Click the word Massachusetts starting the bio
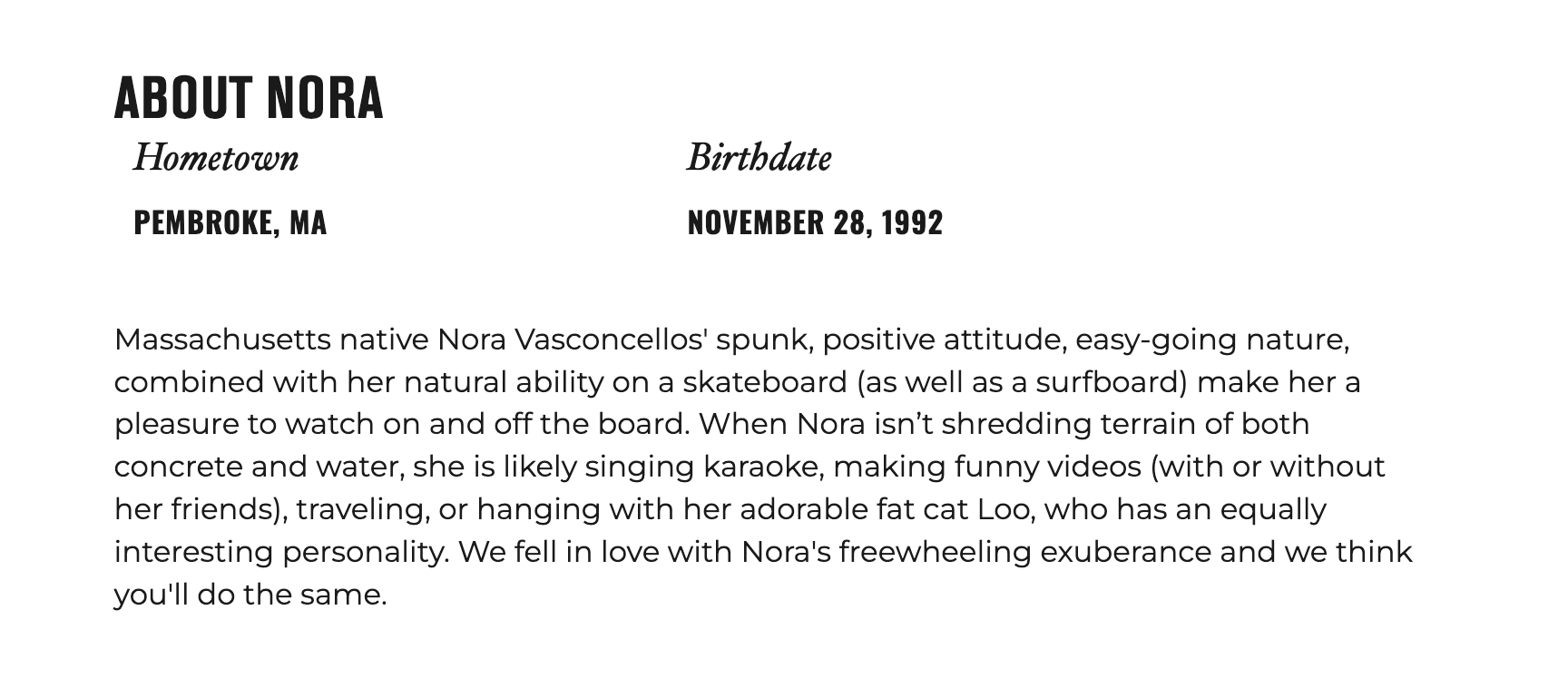1568x679 pixels. (x=222, y=339)
